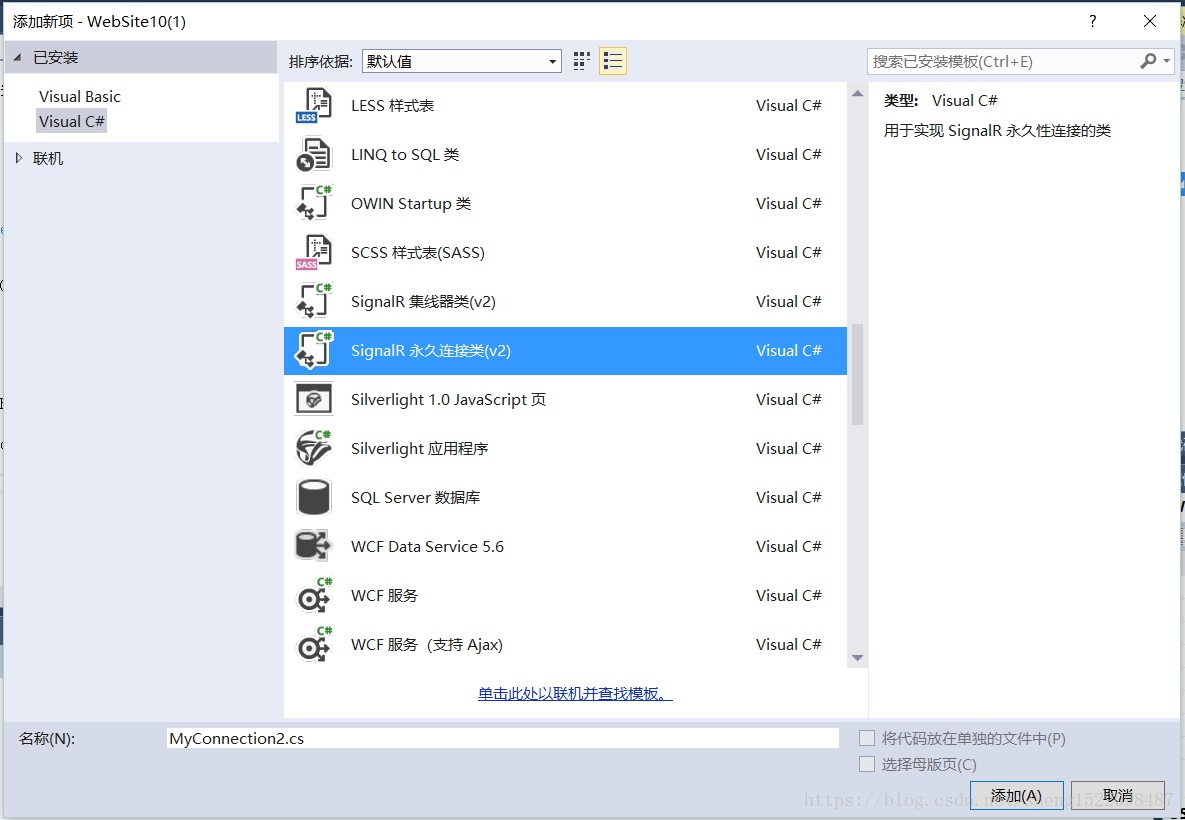
Task: Click the WCF 服务 (支持 Ajax) icon
Action: (314, 645)
